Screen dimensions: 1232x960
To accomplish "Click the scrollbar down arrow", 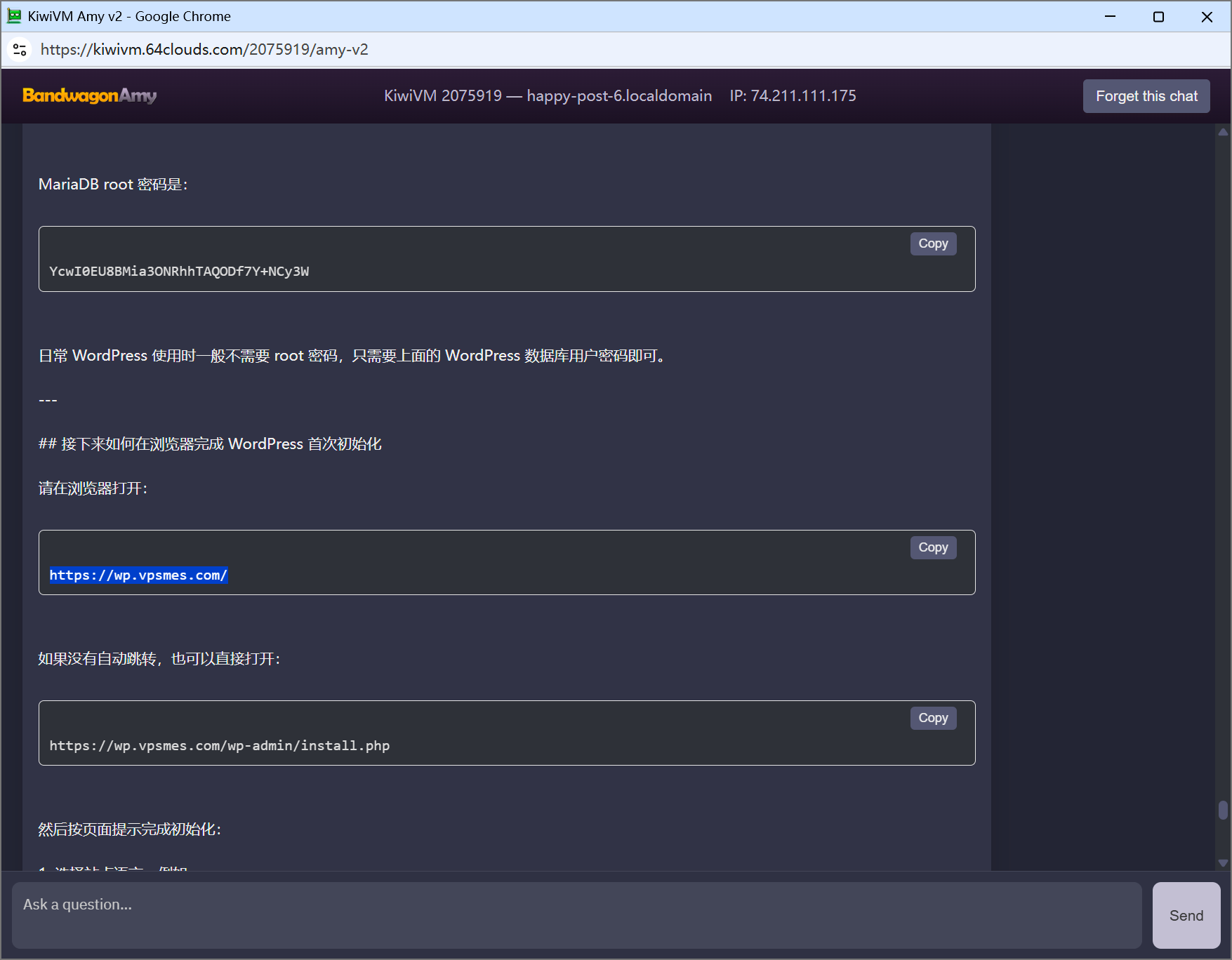I will point(1223,863).
